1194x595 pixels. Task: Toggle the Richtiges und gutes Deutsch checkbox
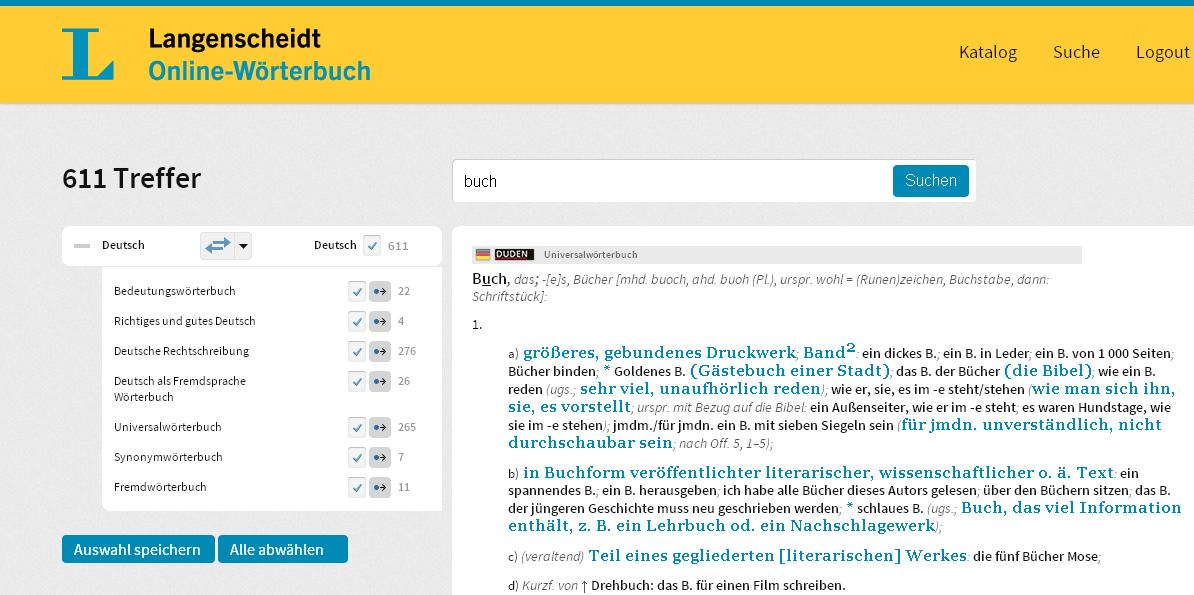point(357,321)
